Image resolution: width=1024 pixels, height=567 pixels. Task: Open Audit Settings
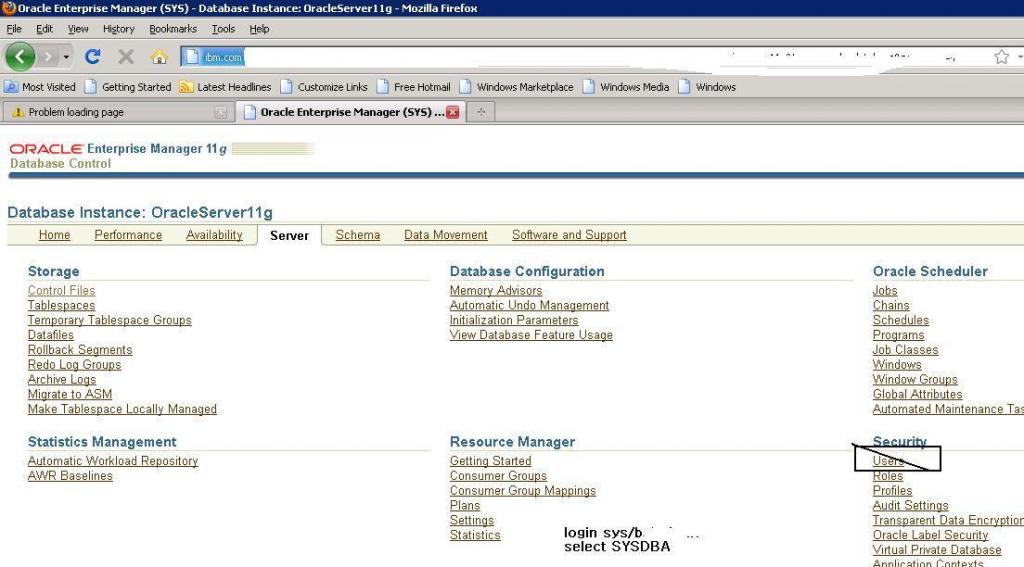[910, 506]
